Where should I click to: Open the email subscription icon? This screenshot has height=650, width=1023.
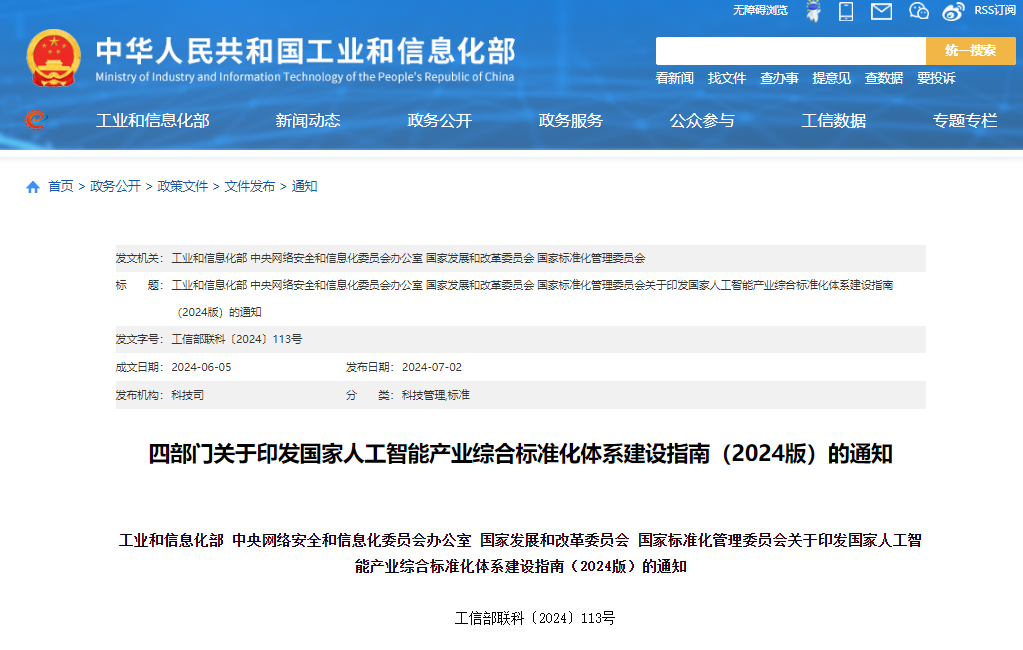pos(882,11)
